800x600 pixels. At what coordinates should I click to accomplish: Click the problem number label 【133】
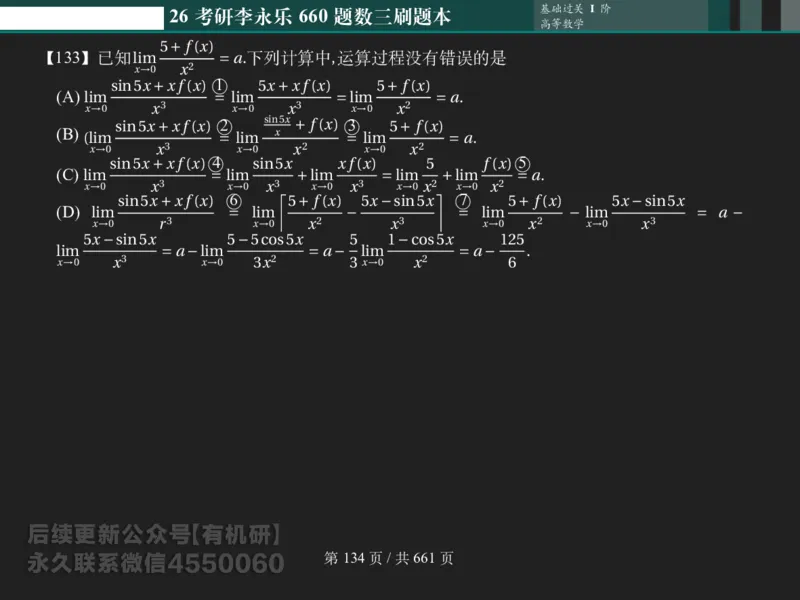tap(60, 58)
